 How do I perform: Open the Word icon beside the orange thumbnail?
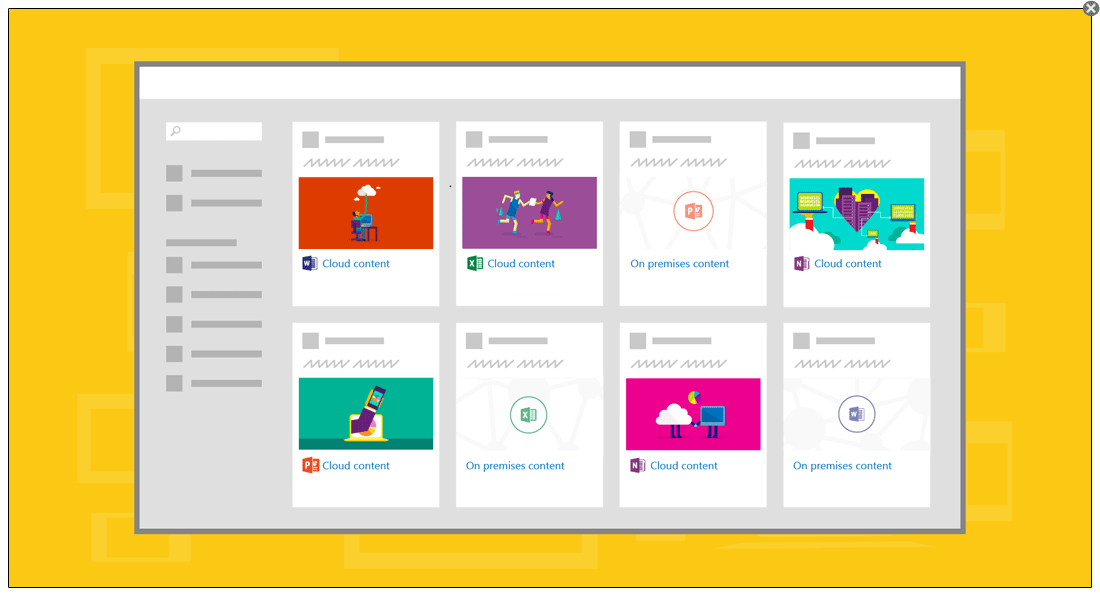pos(309,264)
